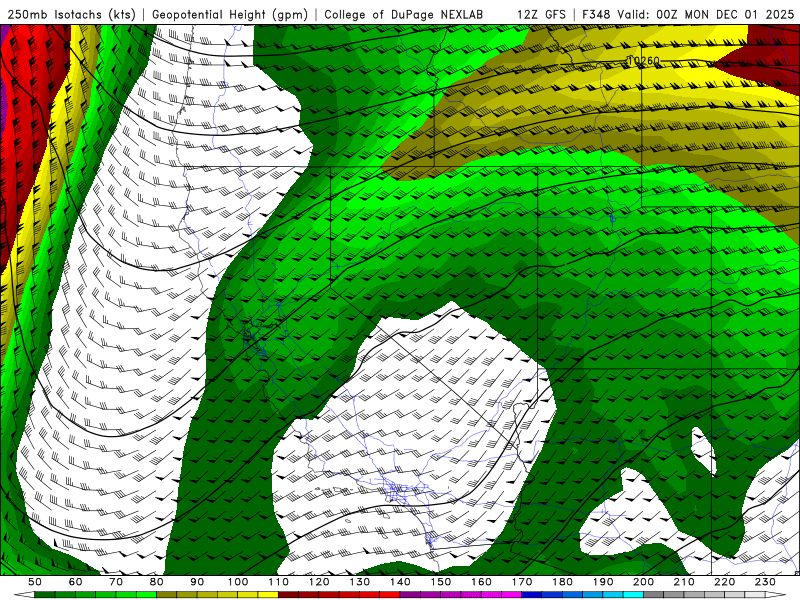Click the '130' value on color scale
Viewport: 800px width, 600px height.
click(359, 582)
